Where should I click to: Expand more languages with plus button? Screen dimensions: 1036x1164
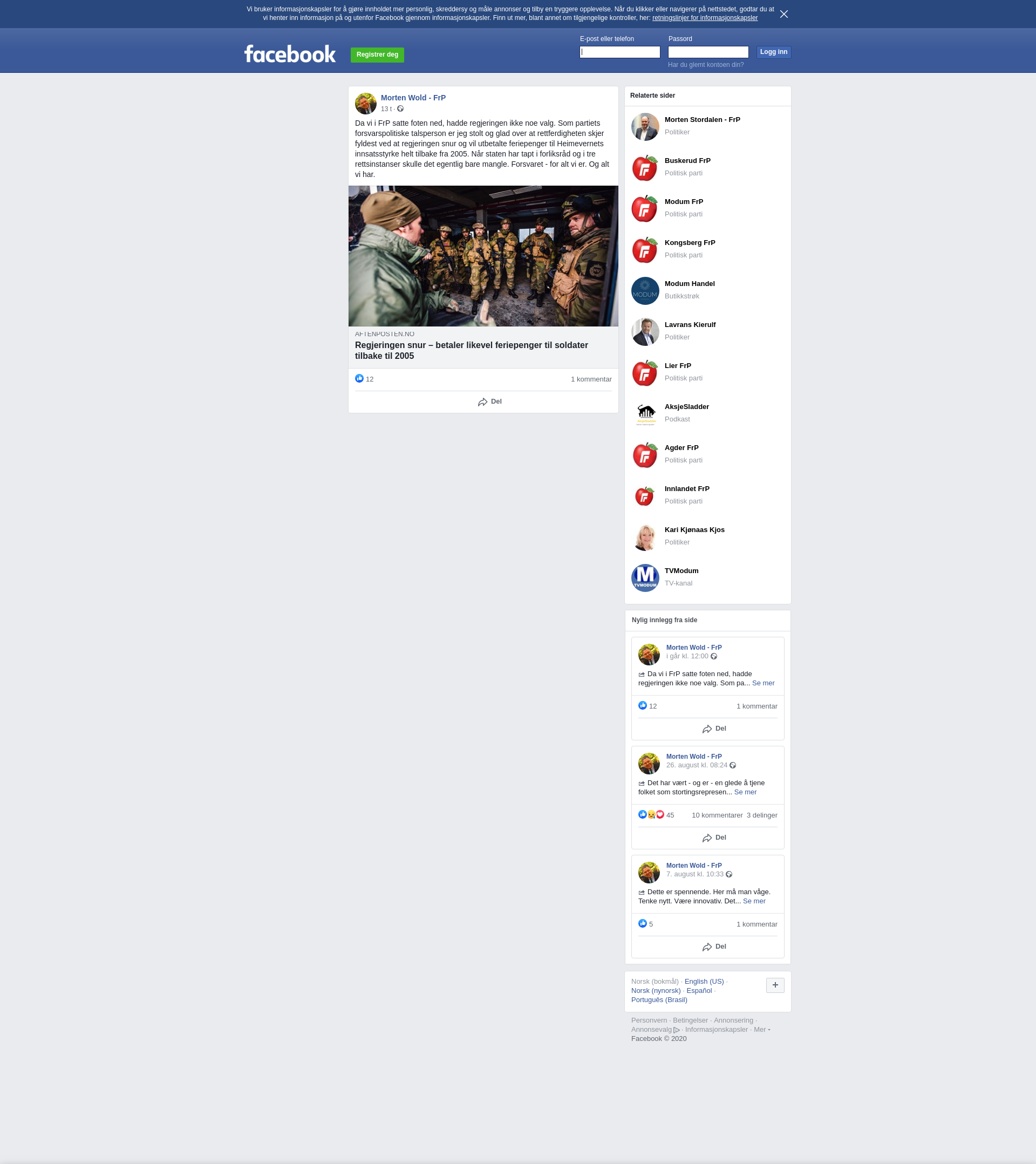pos(775,985)
